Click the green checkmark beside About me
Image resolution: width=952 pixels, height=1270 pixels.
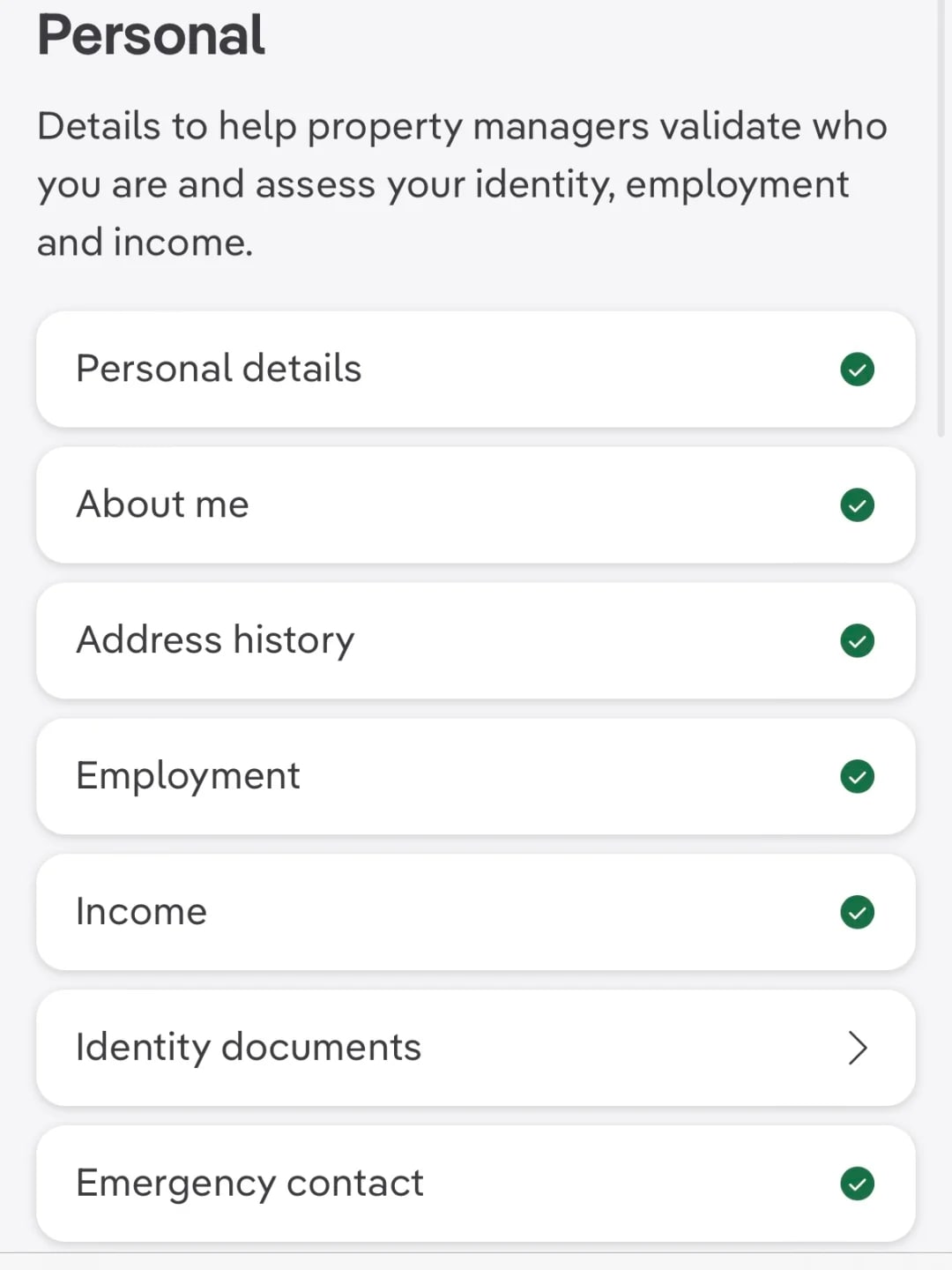coord(857,505)
